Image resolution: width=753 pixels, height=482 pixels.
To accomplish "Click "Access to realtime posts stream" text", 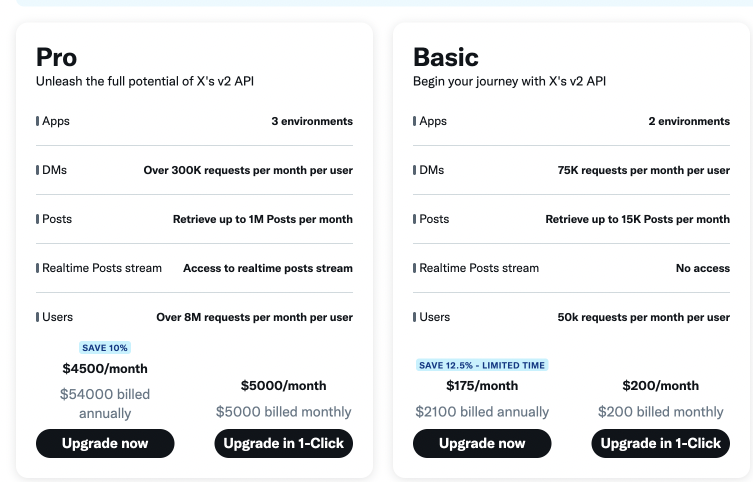I will 268,268.
